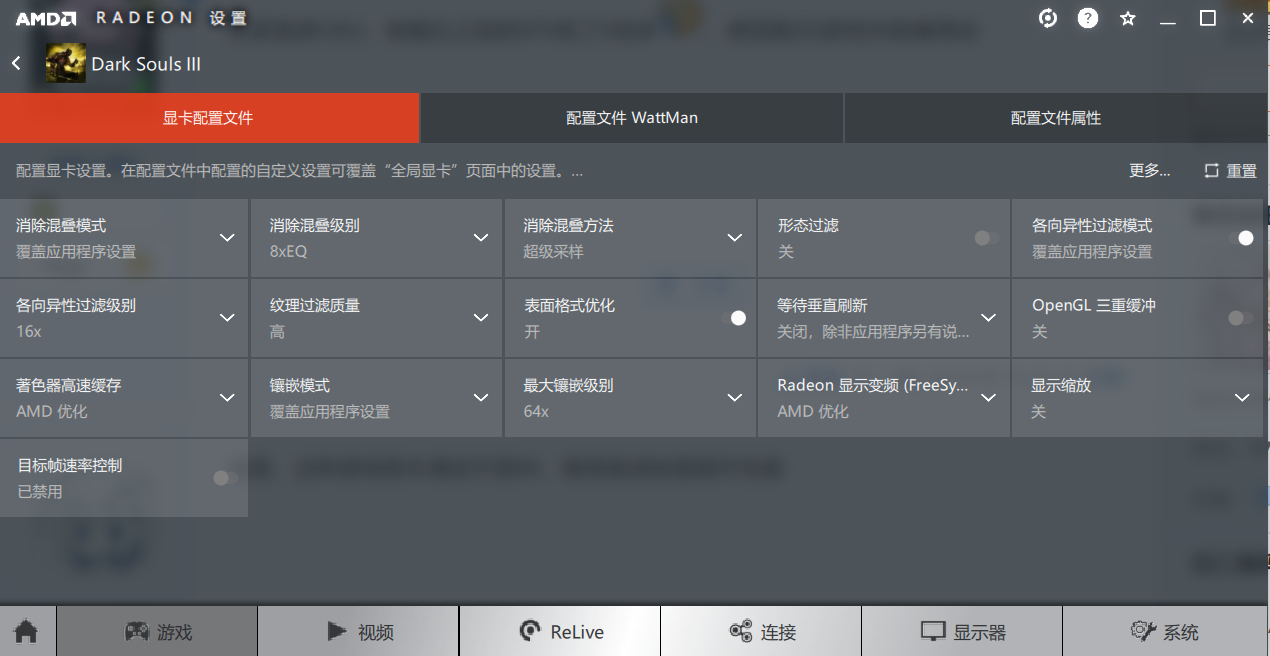Close the Radeon Settings window

point(1247,18)
